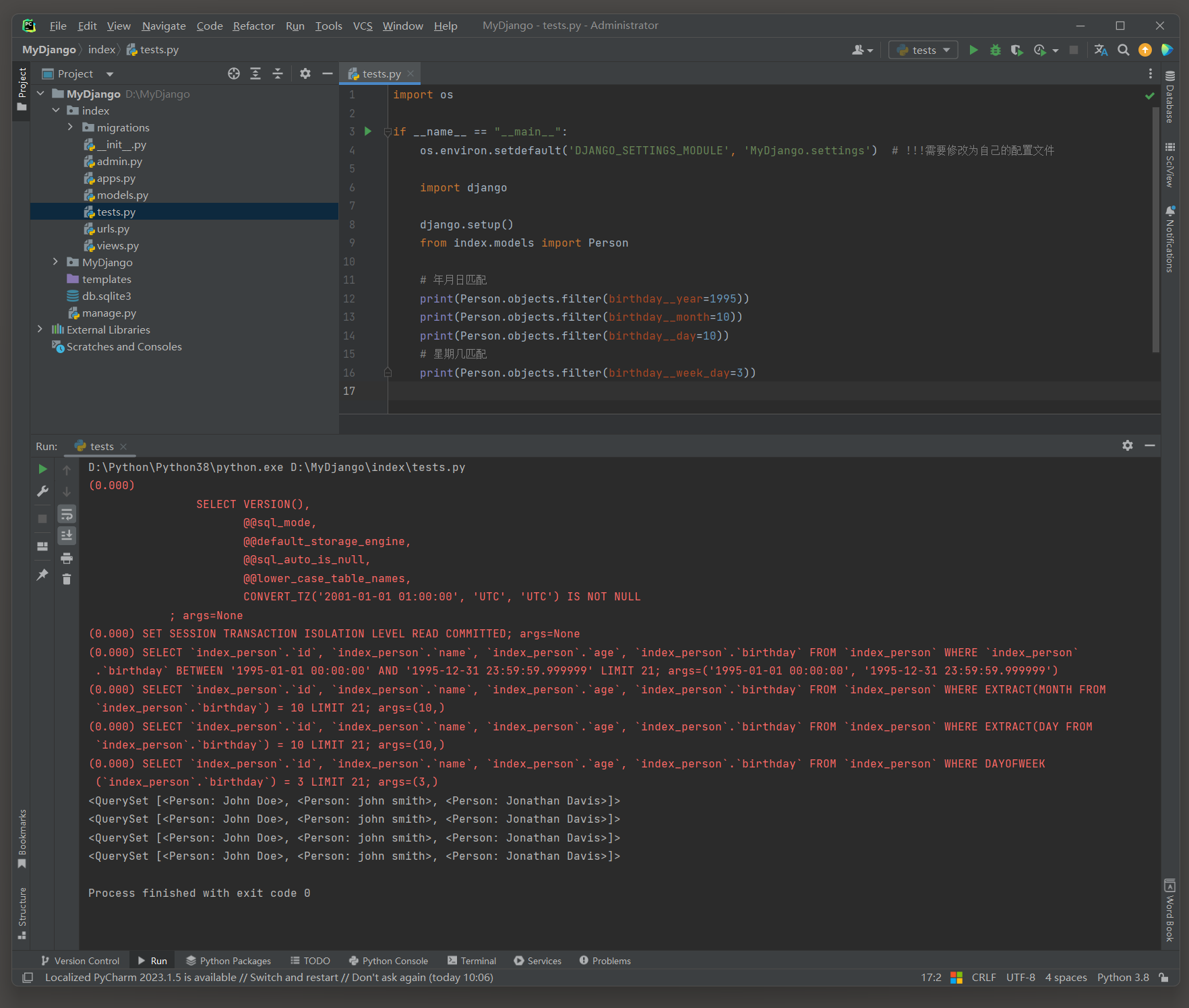1189x1008 pixels.
Task: Open the code-with-me user icon
Action: point(861,50)
